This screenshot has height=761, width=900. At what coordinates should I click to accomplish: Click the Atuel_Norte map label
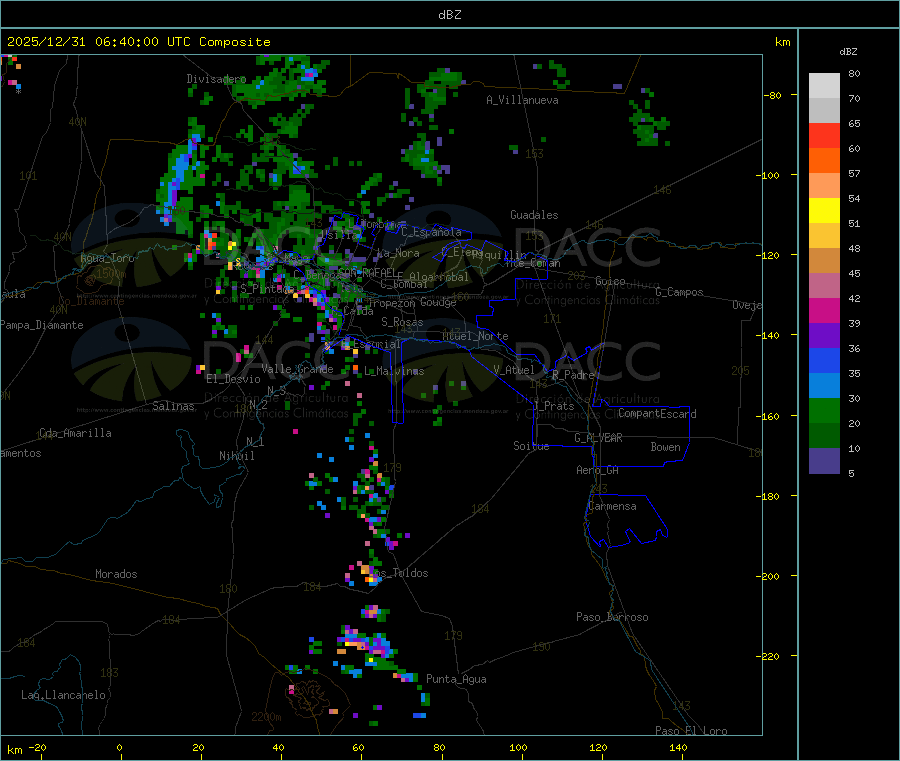point(475,336)
